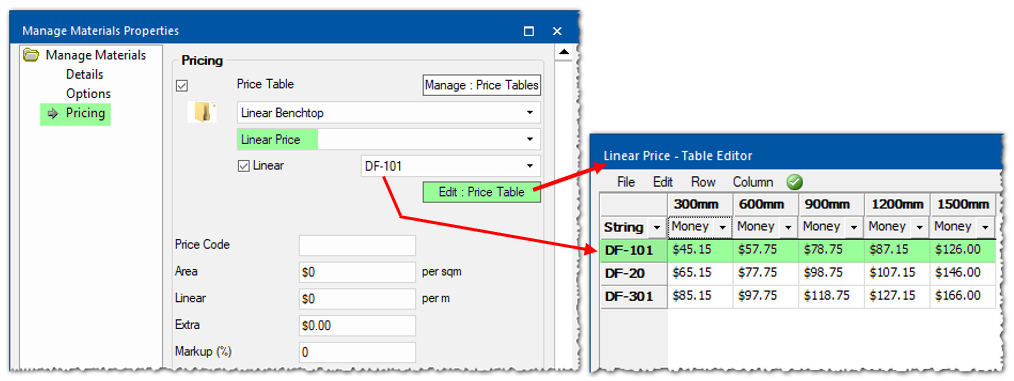This screenshot has height=381, width=1014.
Task: Click the 1200mm column header
Action: coord(898,204)
